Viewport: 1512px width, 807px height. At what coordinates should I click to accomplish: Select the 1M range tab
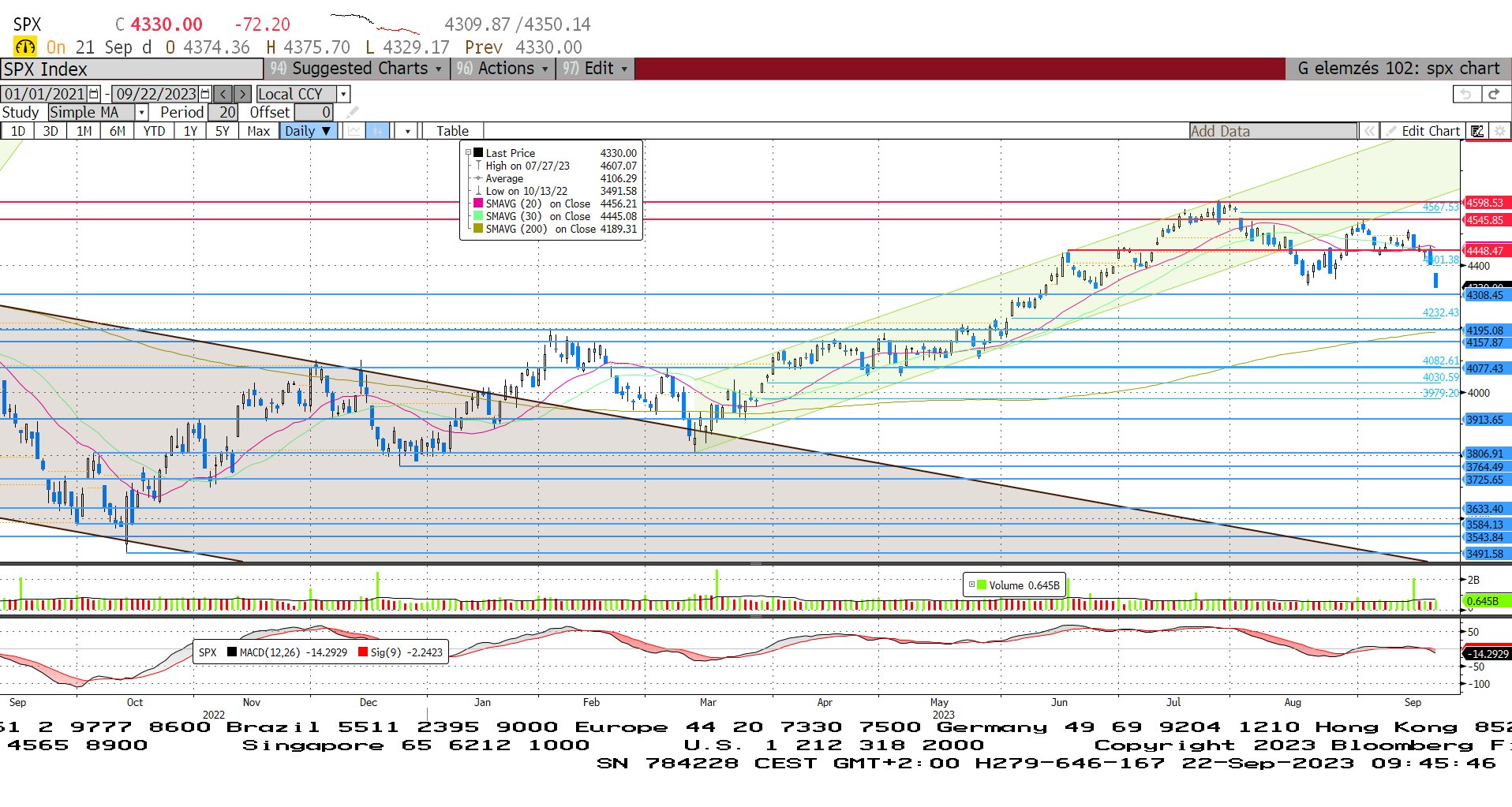[84, 131]
